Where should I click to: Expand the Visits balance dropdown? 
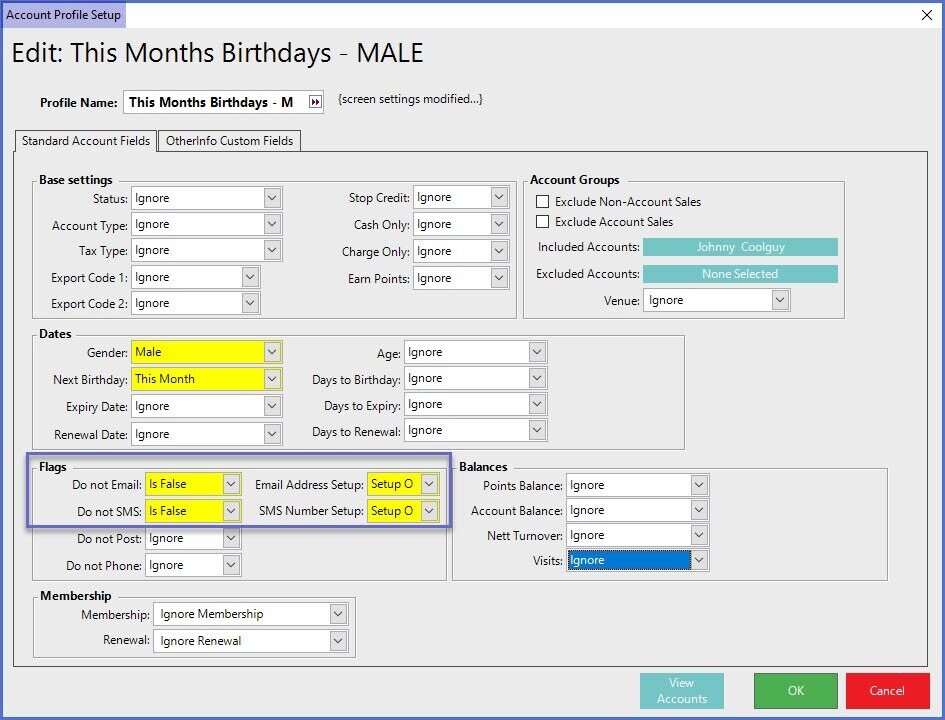pyautogui.click(x=699, y=561)
